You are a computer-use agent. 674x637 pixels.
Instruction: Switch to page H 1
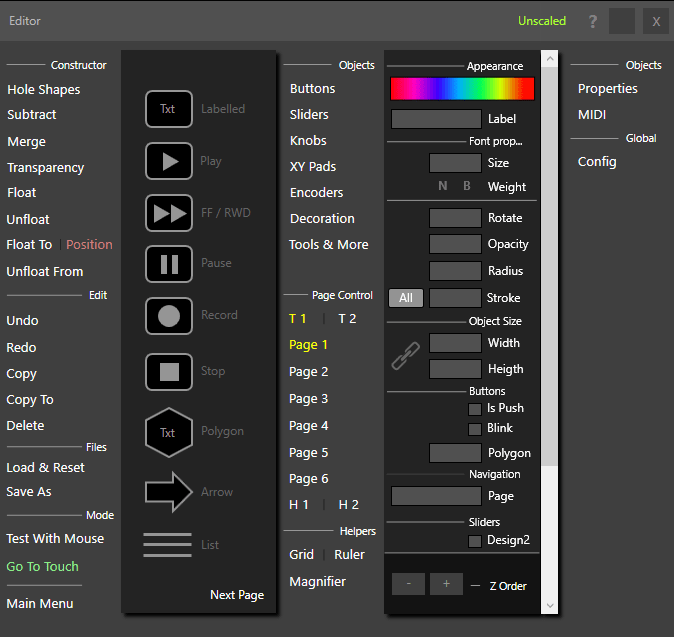tap(299, 505)
